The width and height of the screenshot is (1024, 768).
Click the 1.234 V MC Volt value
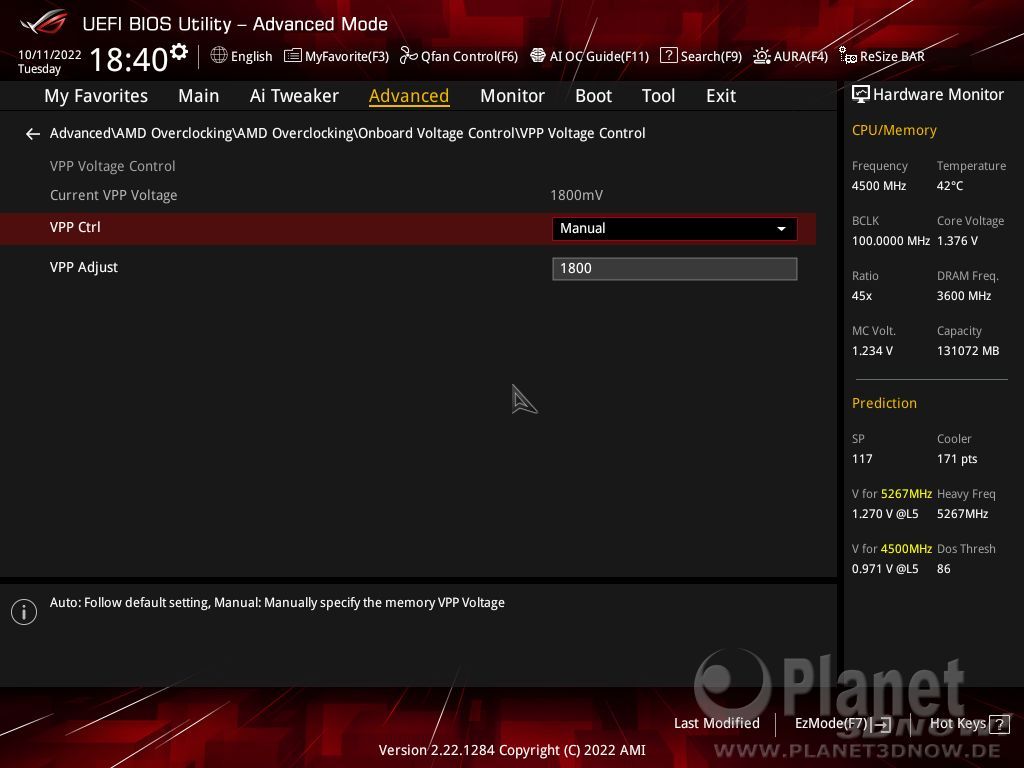point(872,351)
